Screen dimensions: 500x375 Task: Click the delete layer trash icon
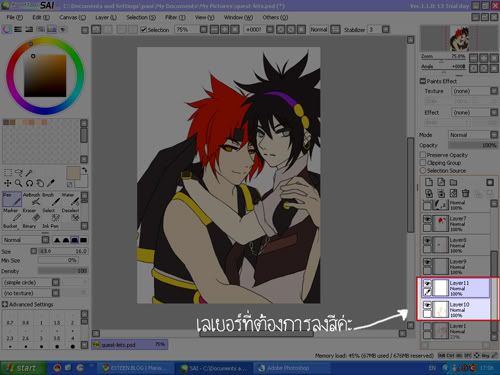[465, 193]
